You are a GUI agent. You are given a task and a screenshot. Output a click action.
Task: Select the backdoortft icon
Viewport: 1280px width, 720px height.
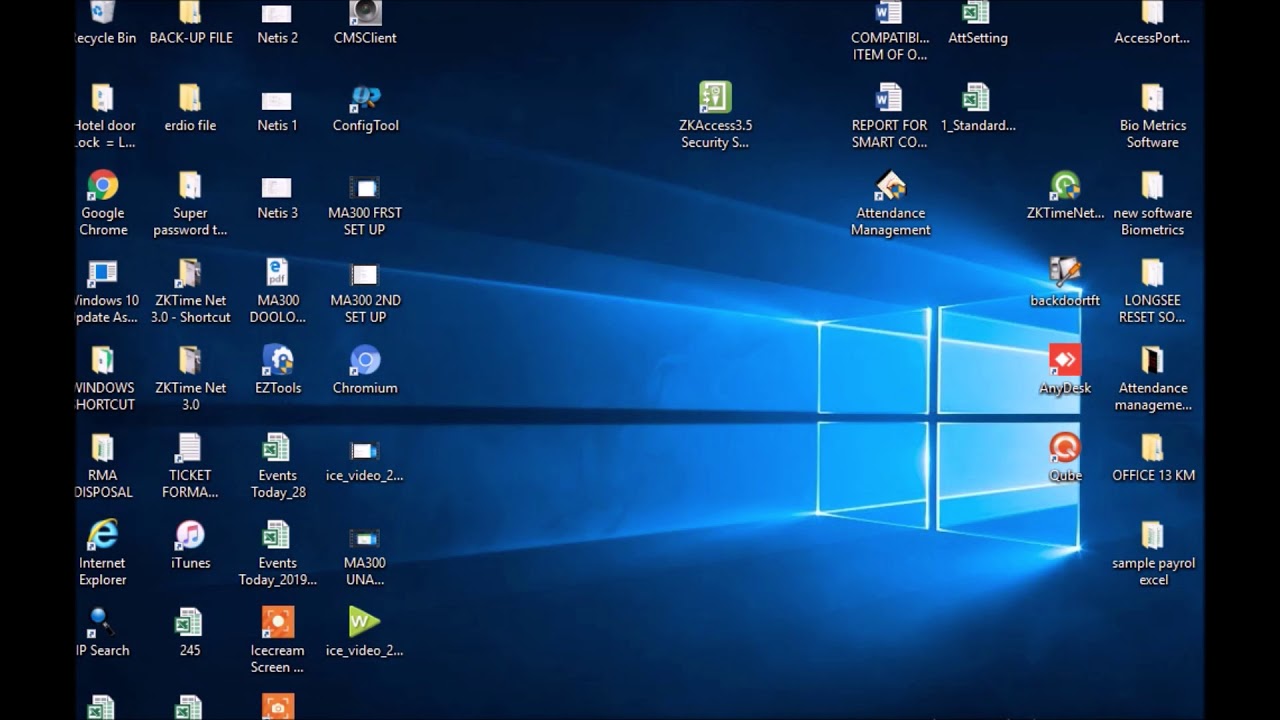[x=1065, y=283]
